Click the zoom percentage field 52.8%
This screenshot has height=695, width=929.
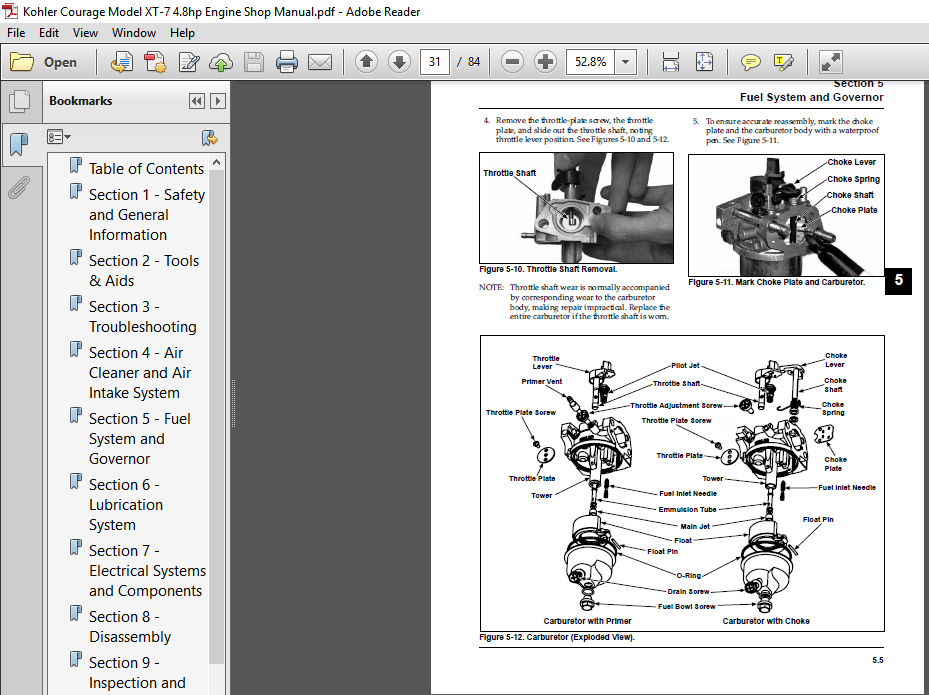pyautogui.click(x=591, y=62)
